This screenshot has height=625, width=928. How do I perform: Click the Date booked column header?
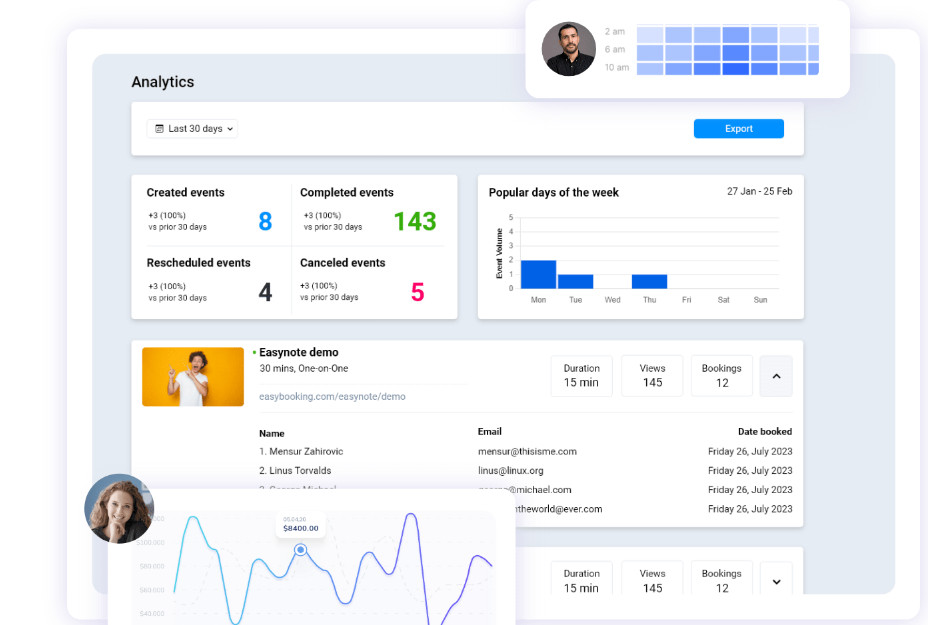pyautogui.click(x=765, y=431)
